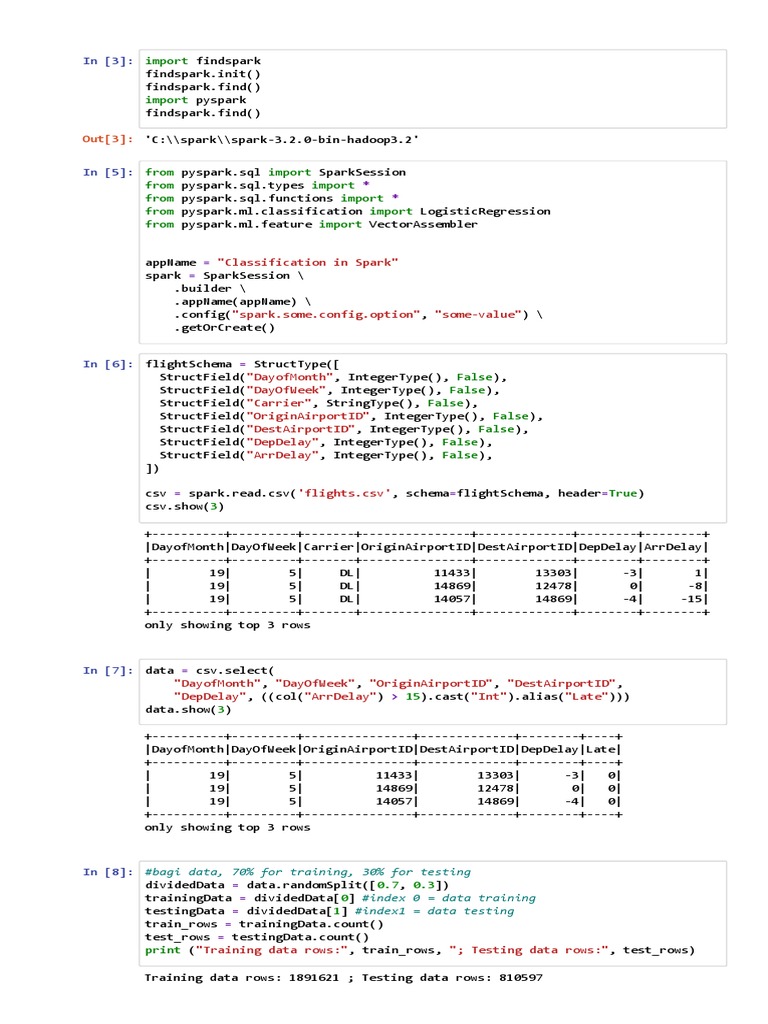This screenshot has height=1024, width=768.
Task: Click the LogisticRegression import line
Action: [347, 211]
